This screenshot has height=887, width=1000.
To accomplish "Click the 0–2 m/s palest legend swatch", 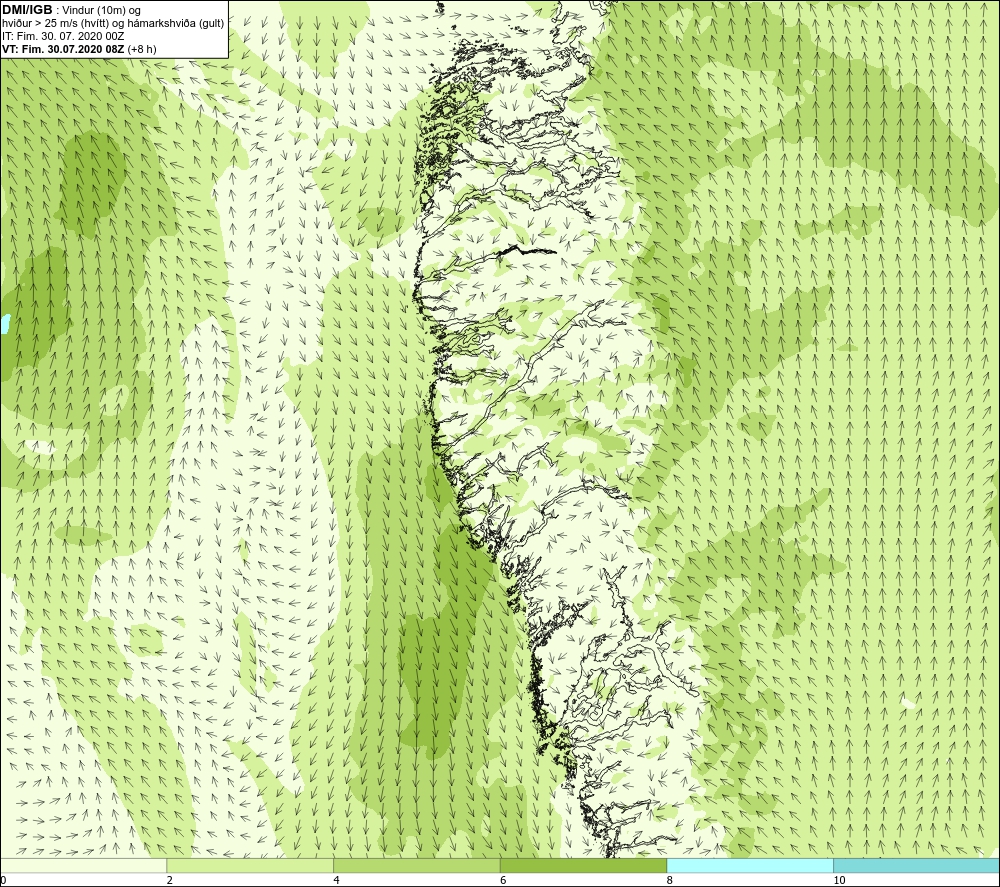I will point(84,865).
